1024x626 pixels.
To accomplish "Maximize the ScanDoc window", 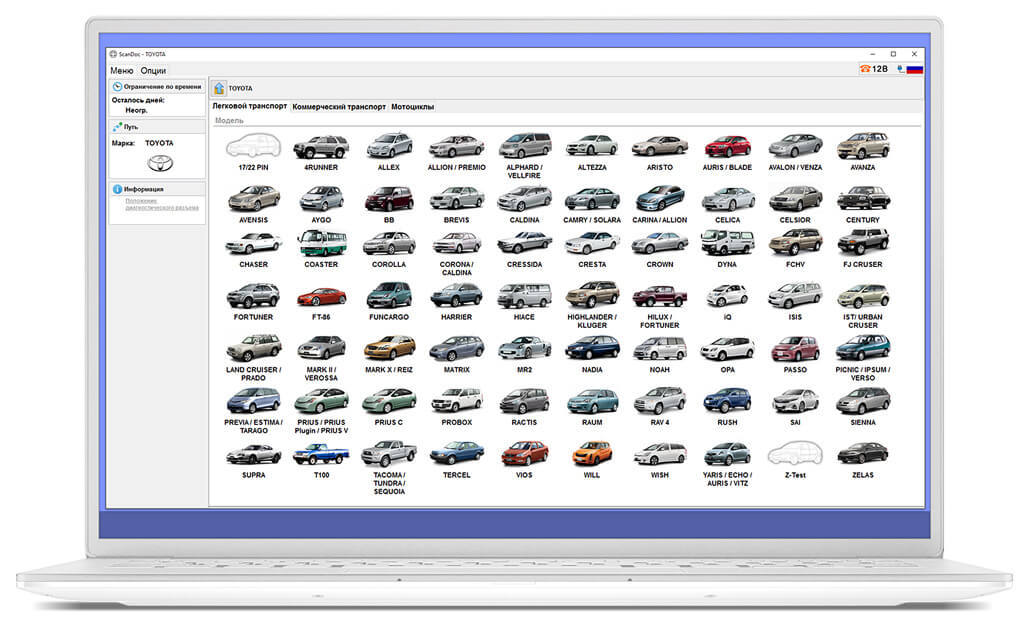I will 893,54.
